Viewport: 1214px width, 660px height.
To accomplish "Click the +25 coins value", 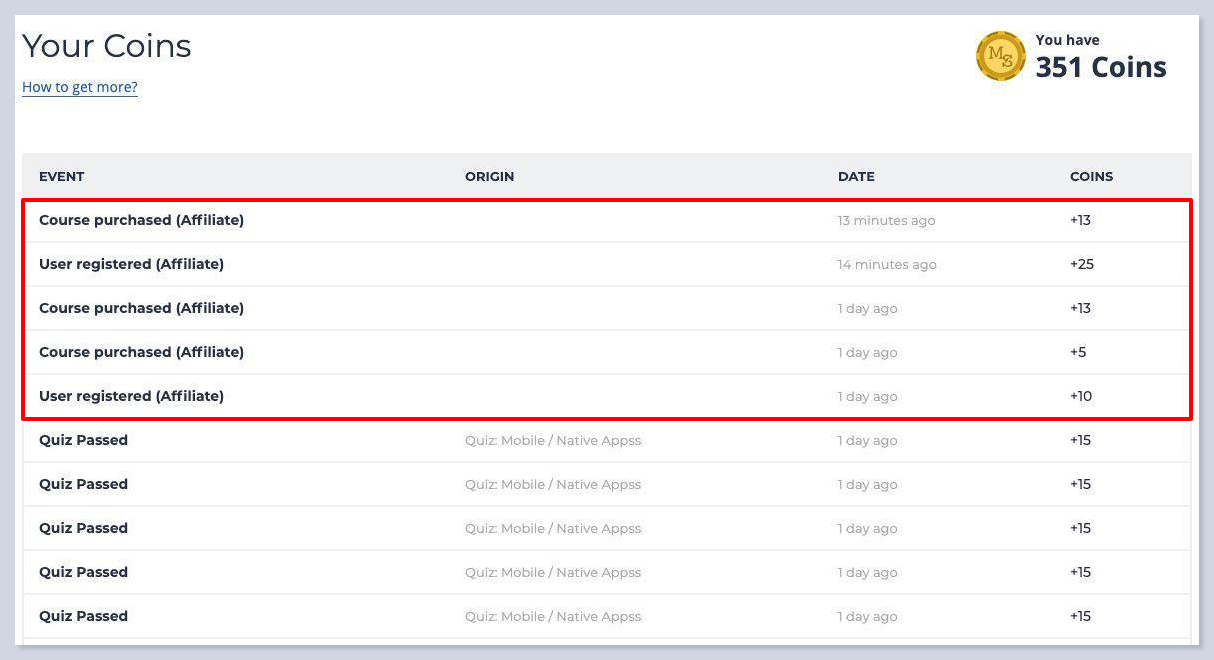I will pos(1081,265).
